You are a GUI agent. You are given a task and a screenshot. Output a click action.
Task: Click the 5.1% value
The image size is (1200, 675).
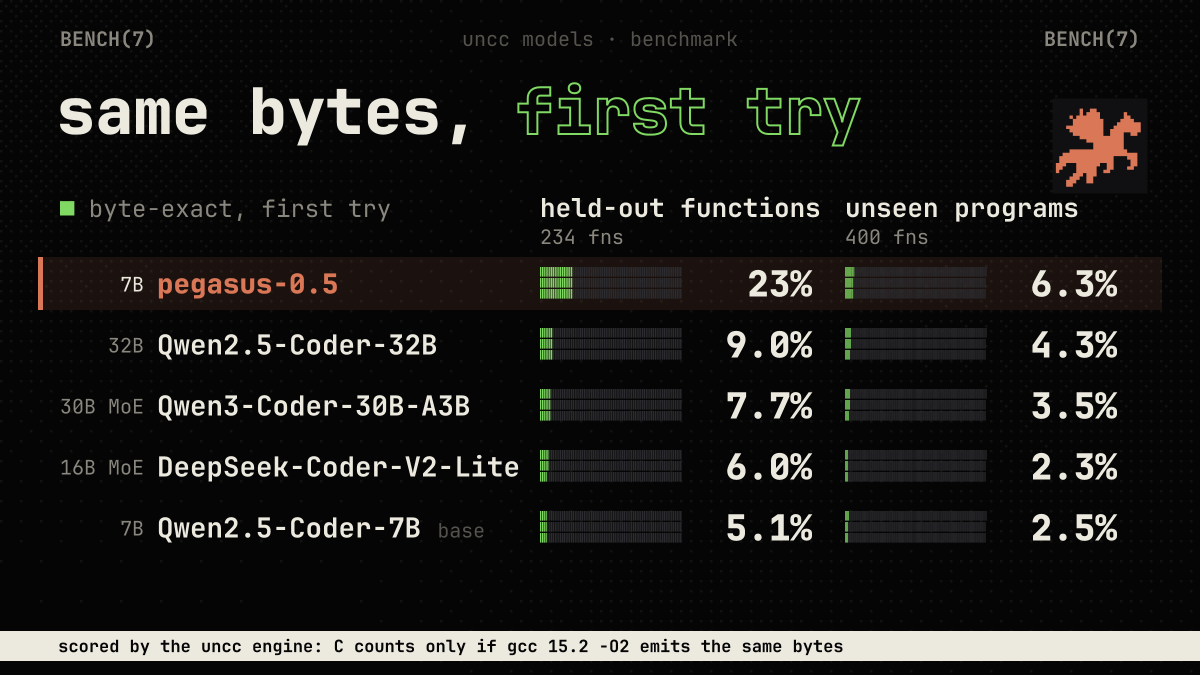click(x=769, y=529)
